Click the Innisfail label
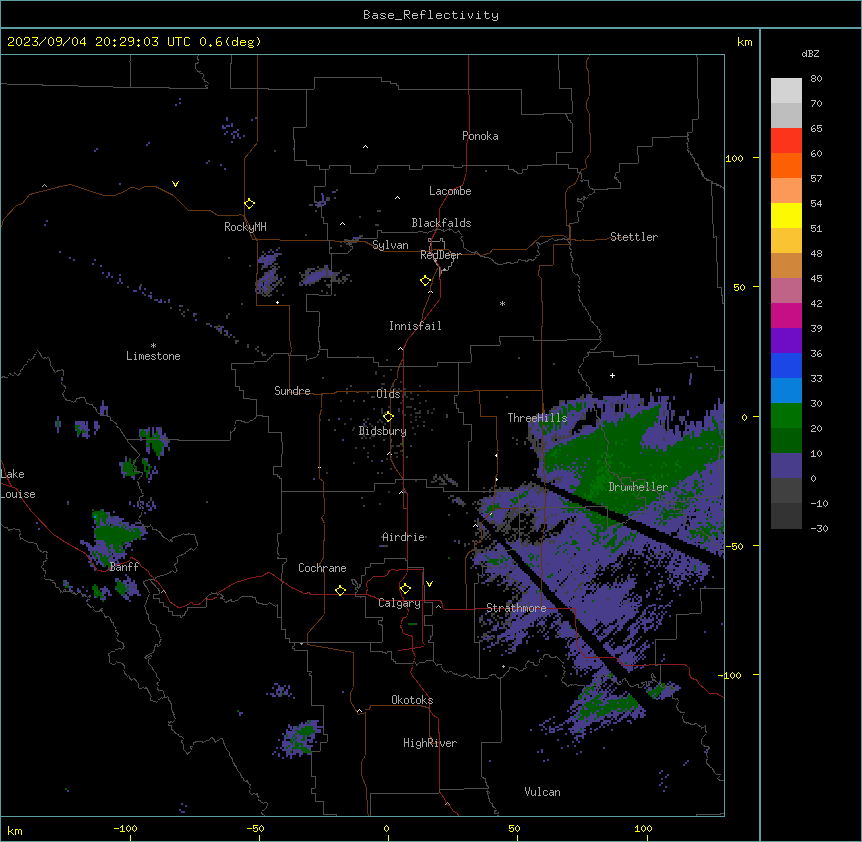 415,326
